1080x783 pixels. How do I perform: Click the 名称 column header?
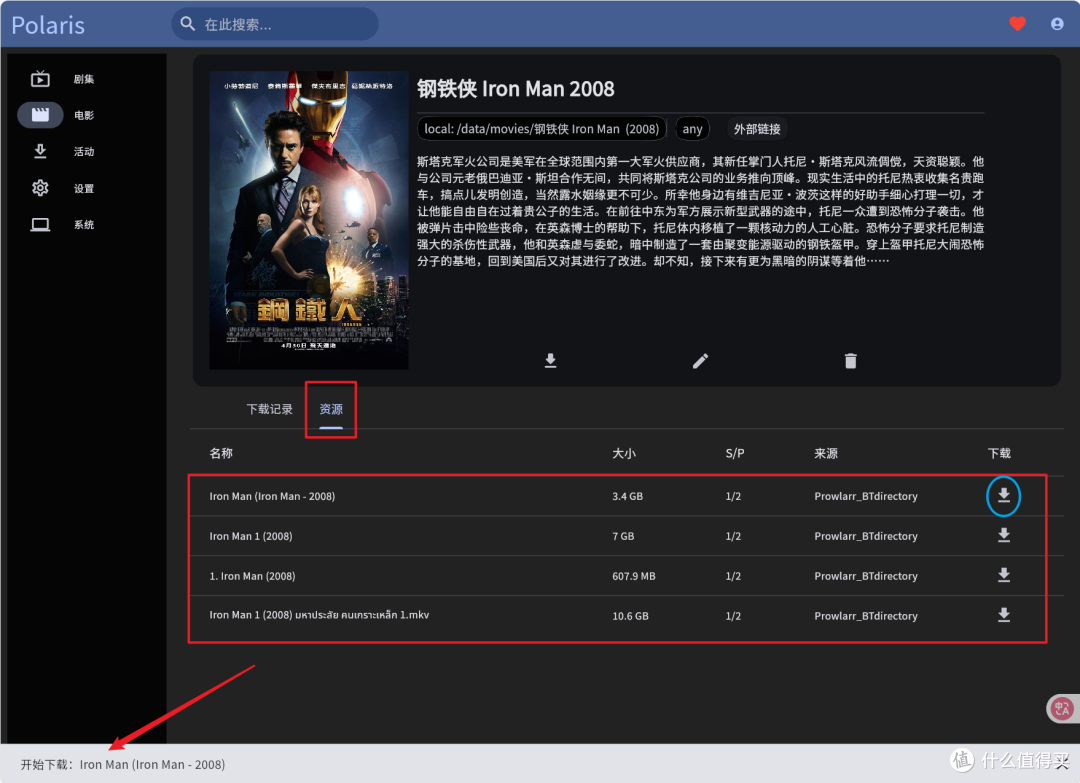(x=221, y=453)
